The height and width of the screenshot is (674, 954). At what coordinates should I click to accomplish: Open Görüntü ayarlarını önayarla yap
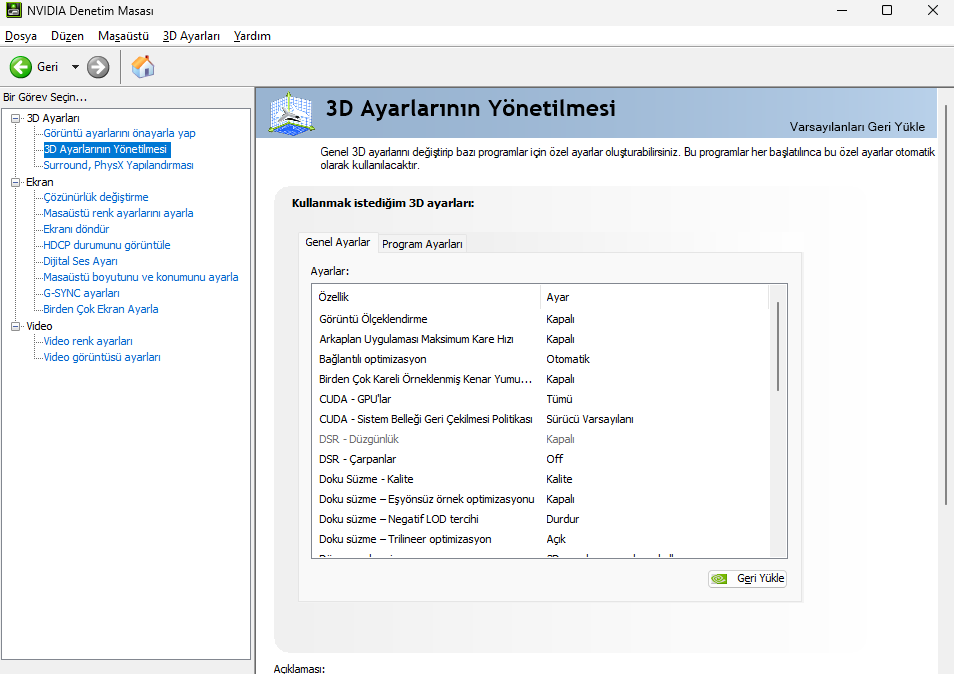119,133
